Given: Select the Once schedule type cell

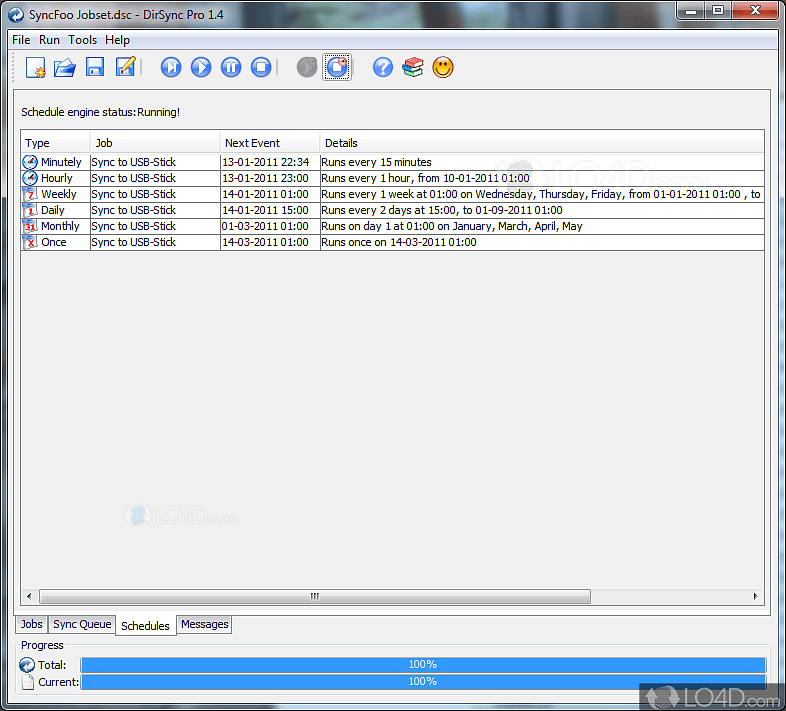Looking at the screenshot, I should click(56, 242).
